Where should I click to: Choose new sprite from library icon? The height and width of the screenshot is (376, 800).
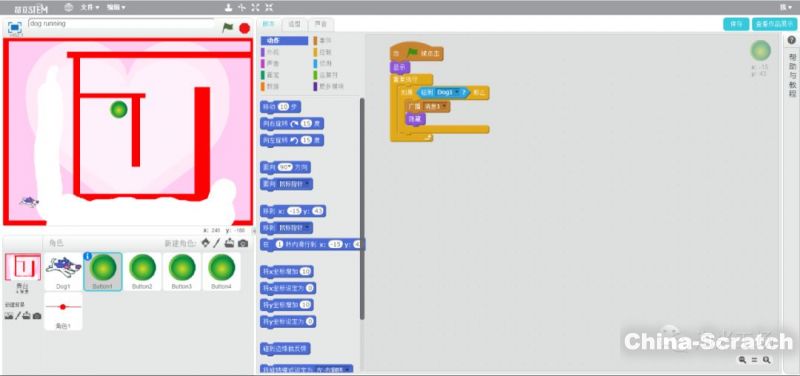point(206,243)
